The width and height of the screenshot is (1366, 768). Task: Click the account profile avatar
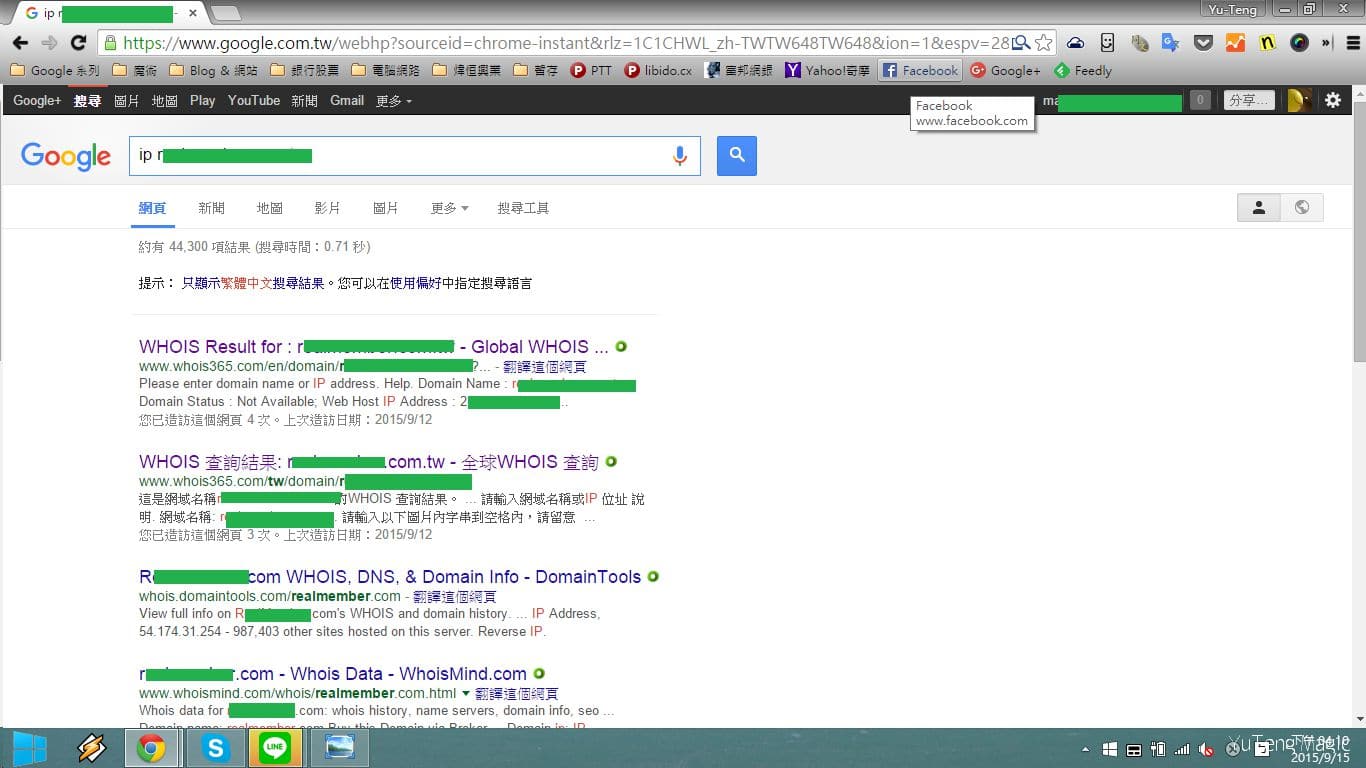pos(1299,100)
